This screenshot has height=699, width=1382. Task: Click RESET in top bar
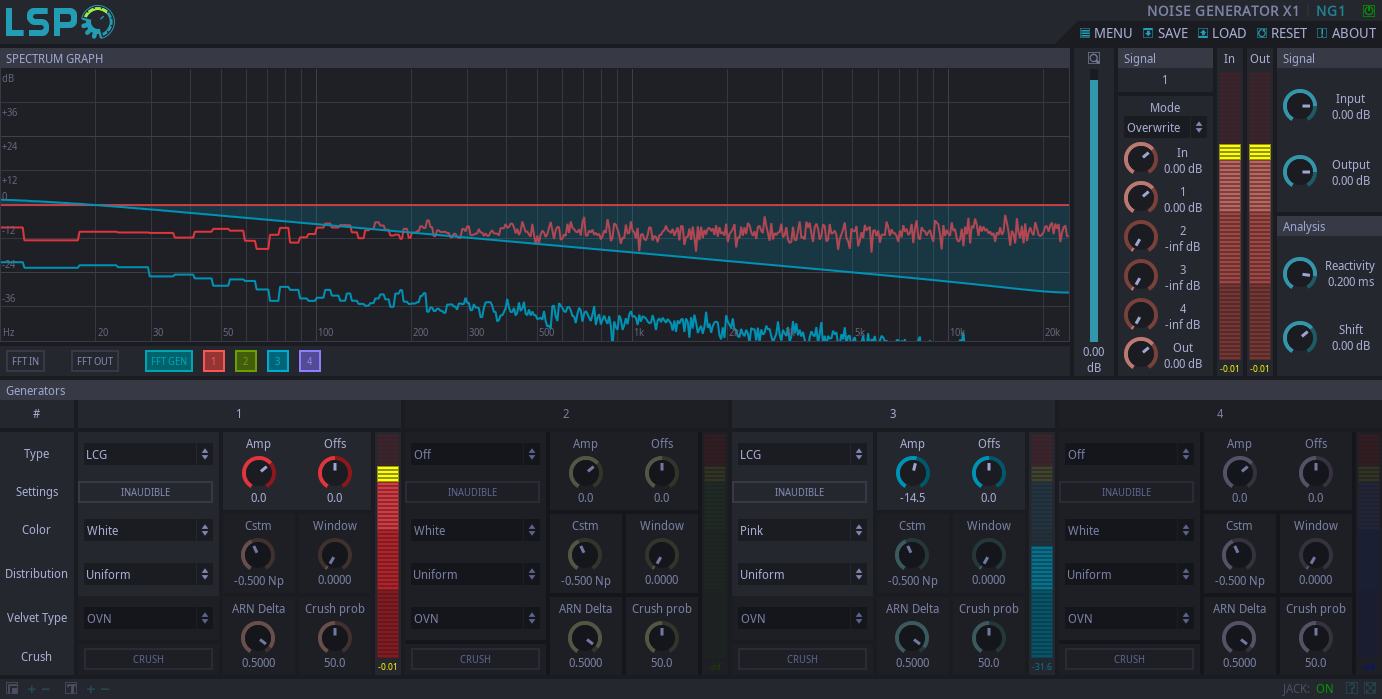click(x=1281, y=33)
